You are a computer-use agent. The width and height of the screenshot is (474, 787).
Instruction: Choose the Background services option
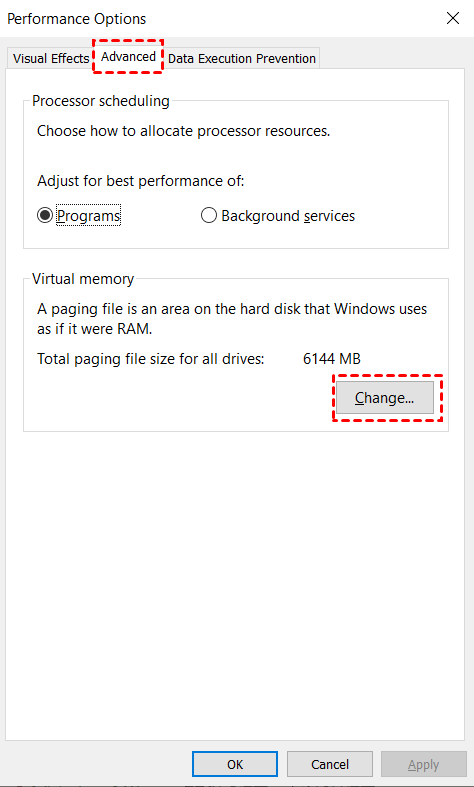(x=278, y=216)
